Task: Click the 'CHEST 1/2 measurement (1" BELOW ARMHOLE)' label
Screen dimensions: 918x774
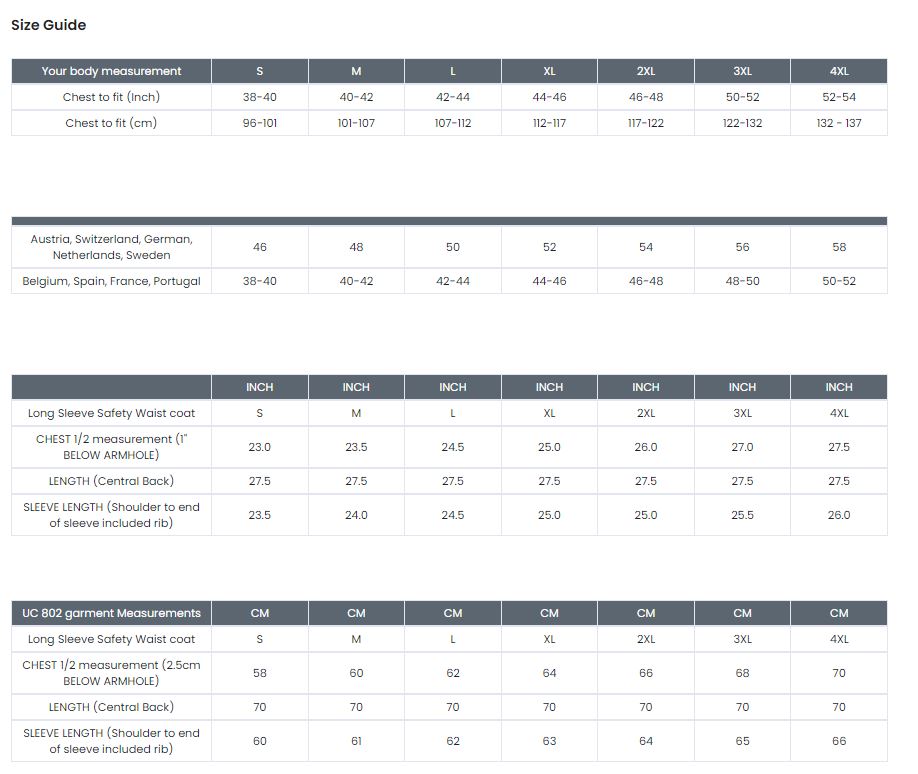Action: (111, 447)
